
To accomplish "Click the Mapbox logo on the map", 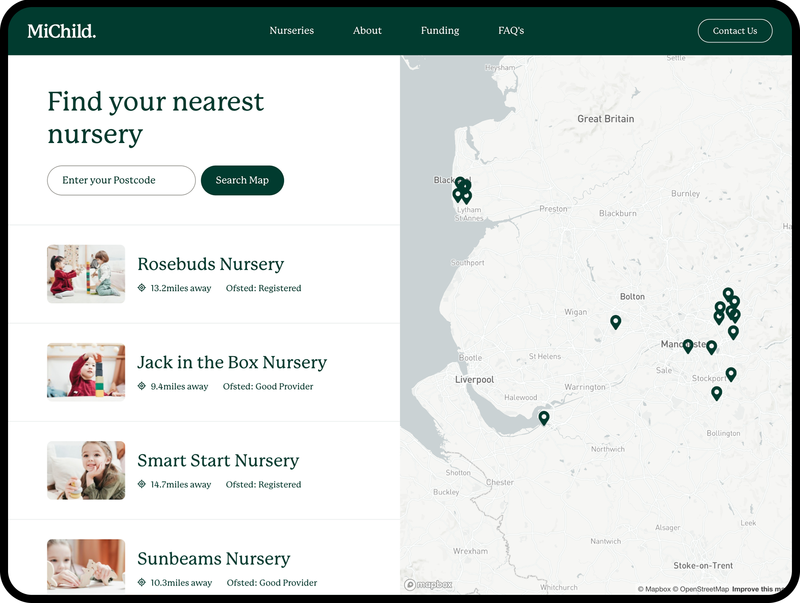I will point(428,585).
